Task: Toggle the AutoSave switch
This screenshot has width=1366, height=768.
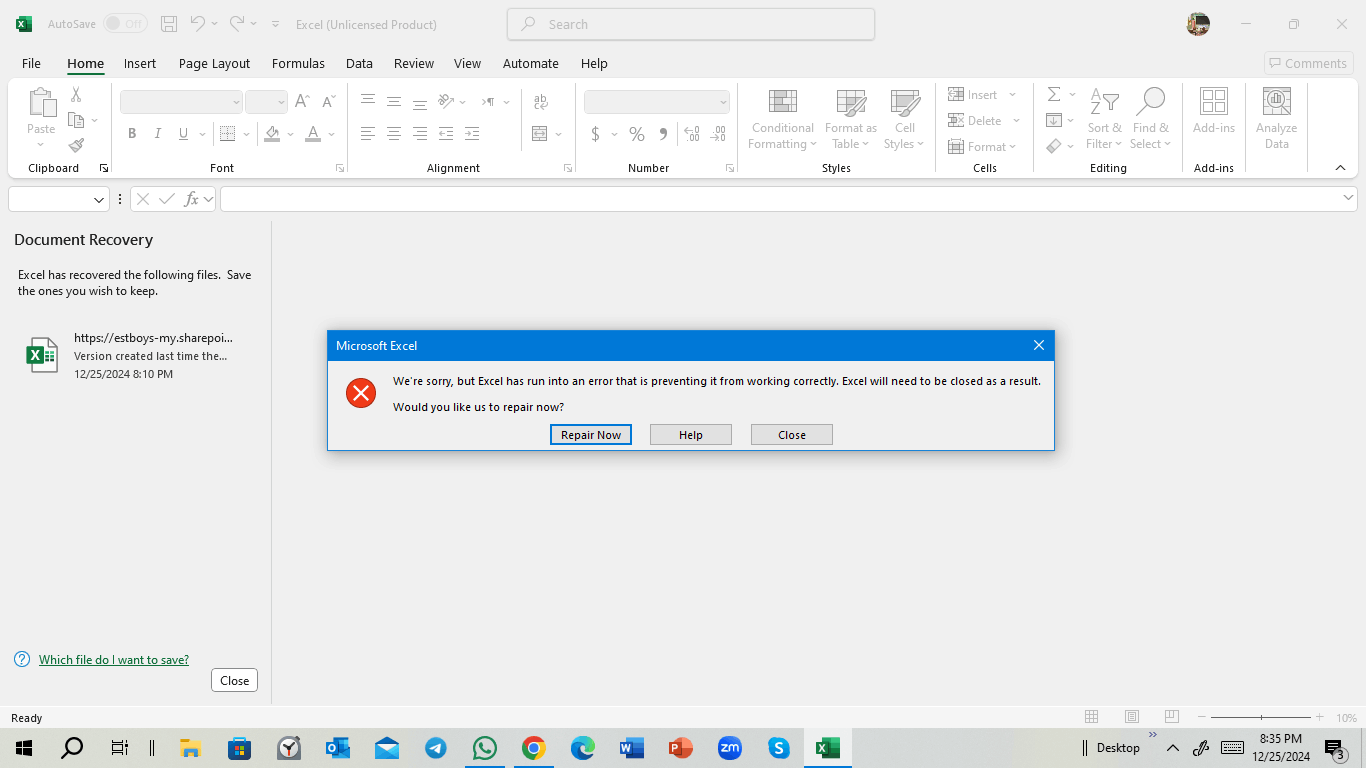Action: (125, 24)
